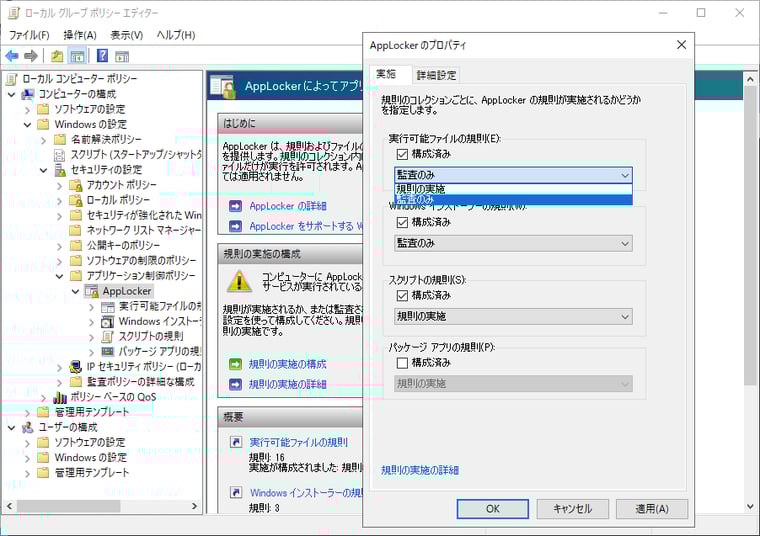Screen dimensions: 760x536
Task: Open the ヘルプ(H) menu
Action: point(175,35)
